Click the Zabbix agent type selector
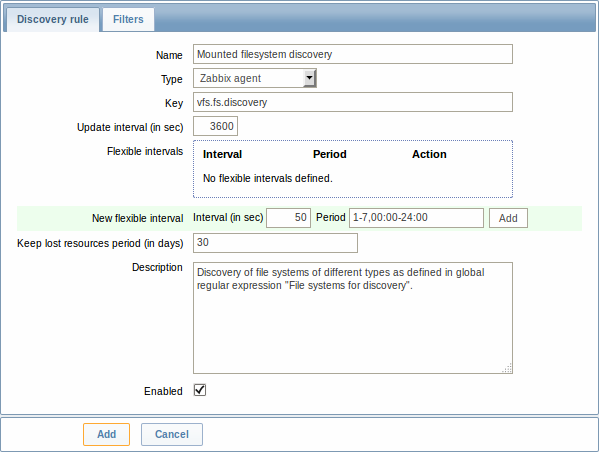 pos(255,78)
